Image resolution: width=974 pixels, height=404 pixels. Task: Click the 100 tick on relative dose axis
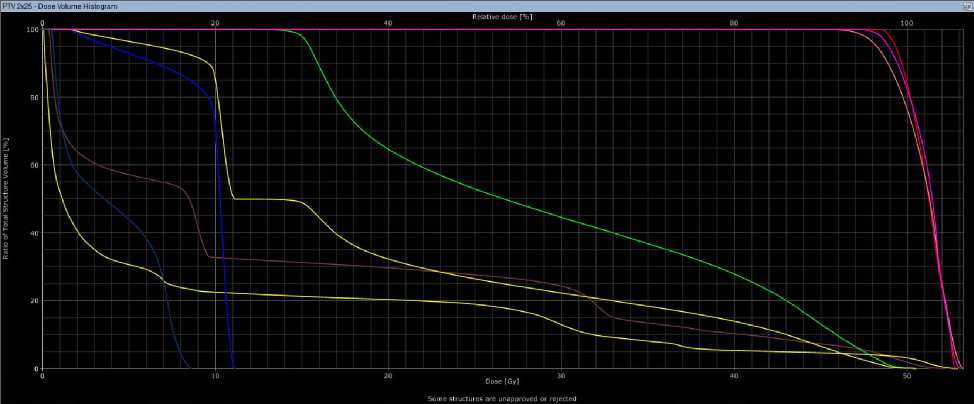click(x=906, y=23)
